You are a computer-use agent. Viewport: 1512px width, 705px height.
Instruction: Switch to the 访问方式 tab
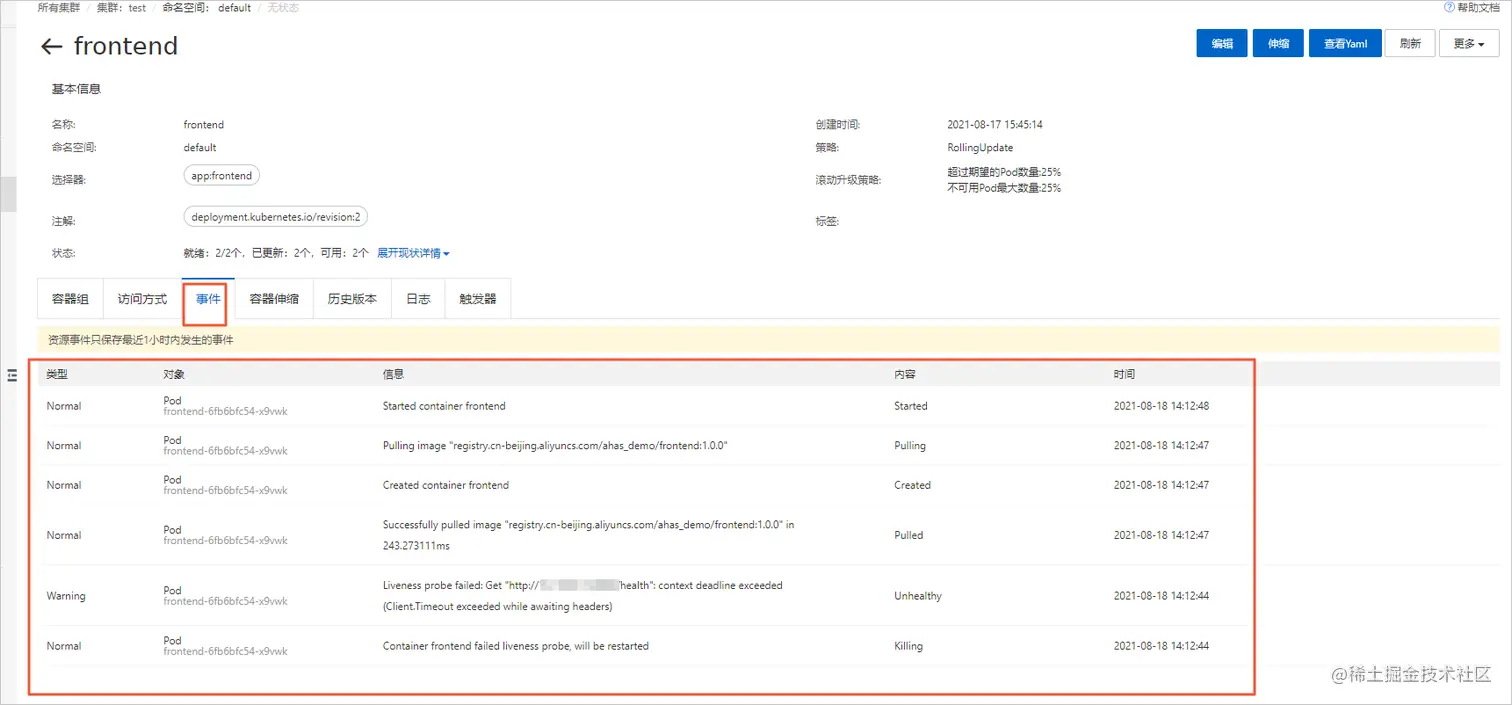(x=142, y=299)
